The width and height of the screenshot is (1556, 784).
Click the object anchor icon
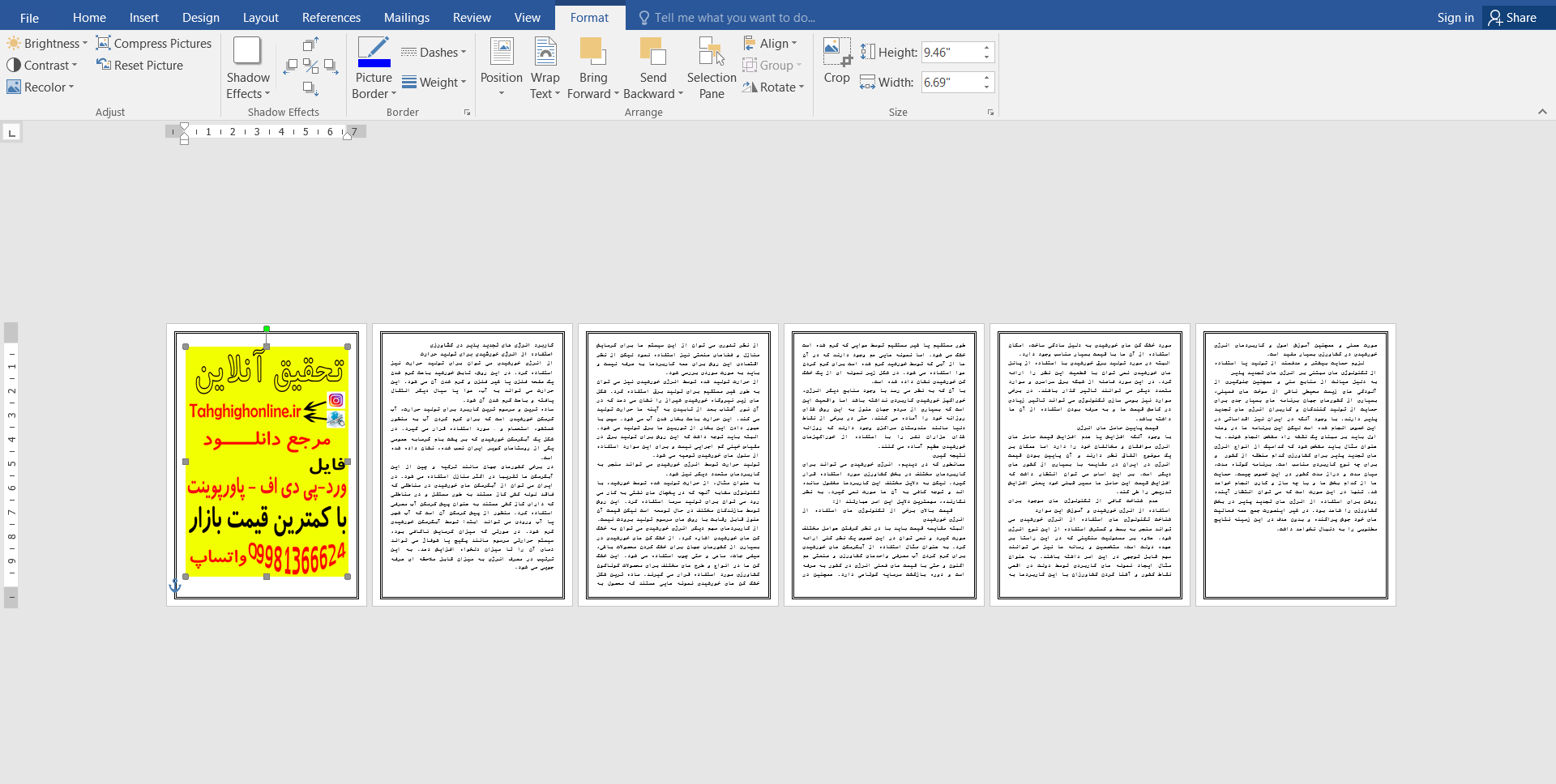point(175,586)
